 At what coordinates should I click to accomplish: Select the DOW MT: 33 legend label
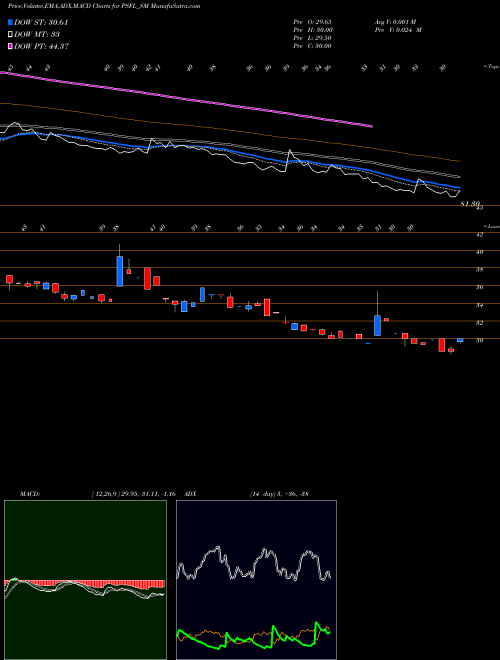tap(36, 34)
